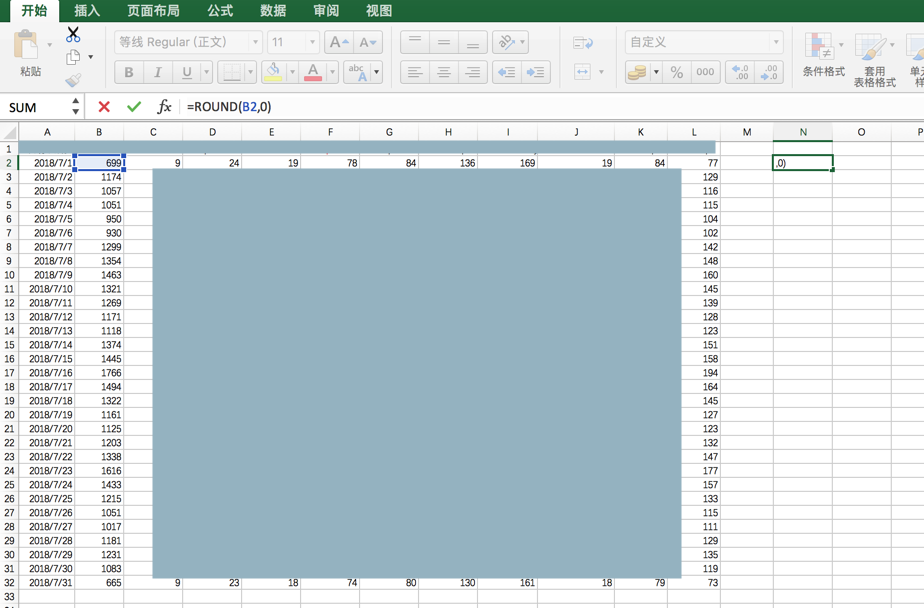Open 条件格式 conditional formatting
The image size is (924, 608).
point(823,55)
